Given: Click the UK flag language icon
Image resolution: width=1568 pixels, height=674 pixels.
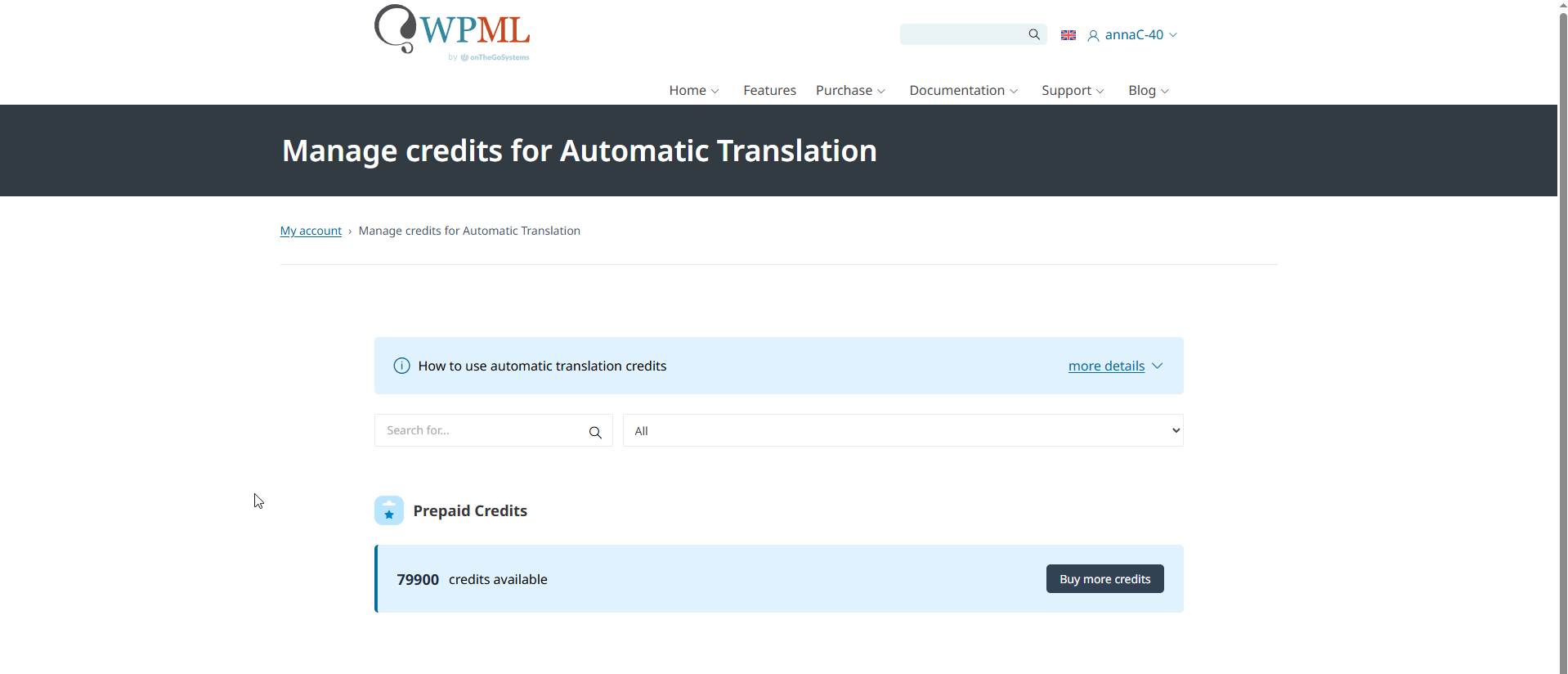Looking at the screenshot, I should coord(1068,35).
